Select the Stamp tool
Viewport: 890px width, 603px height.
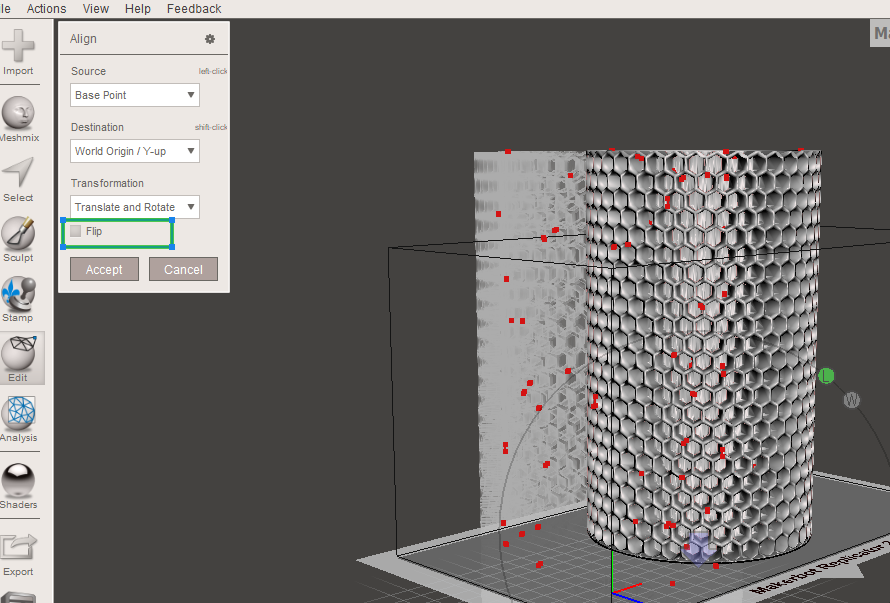click(19, 293)
